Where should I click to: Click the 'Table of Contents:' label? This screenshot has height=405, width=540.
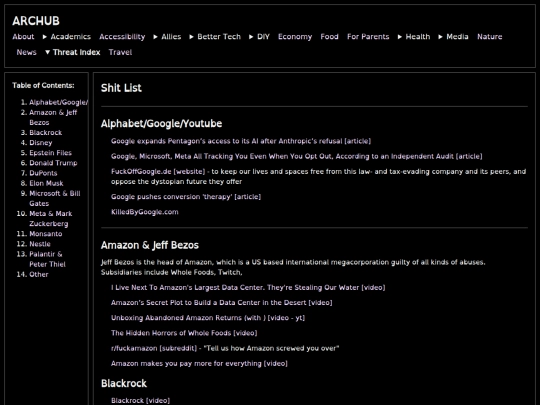coord(43,85)
